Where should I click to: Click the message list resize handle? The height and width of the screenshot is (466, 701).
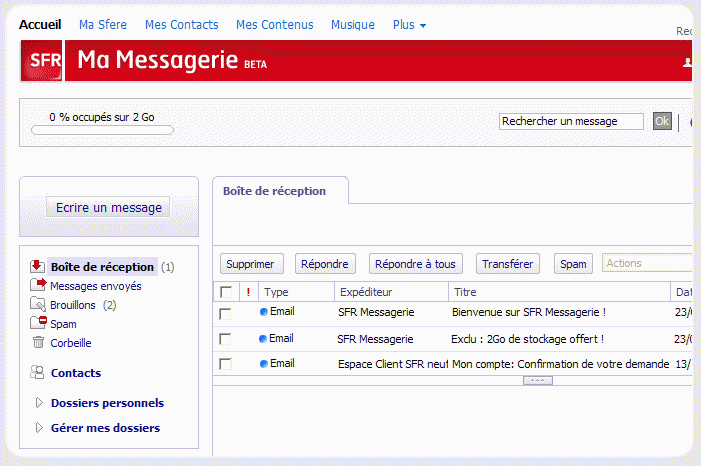(x=538, y=381)
